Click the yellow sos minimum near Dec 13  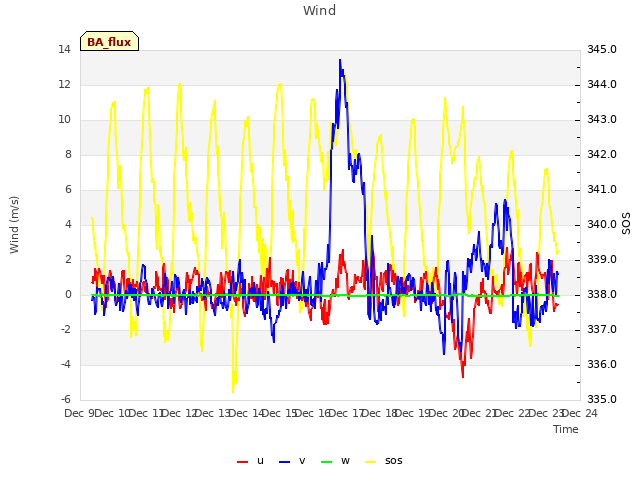click(x=233, y=391)
